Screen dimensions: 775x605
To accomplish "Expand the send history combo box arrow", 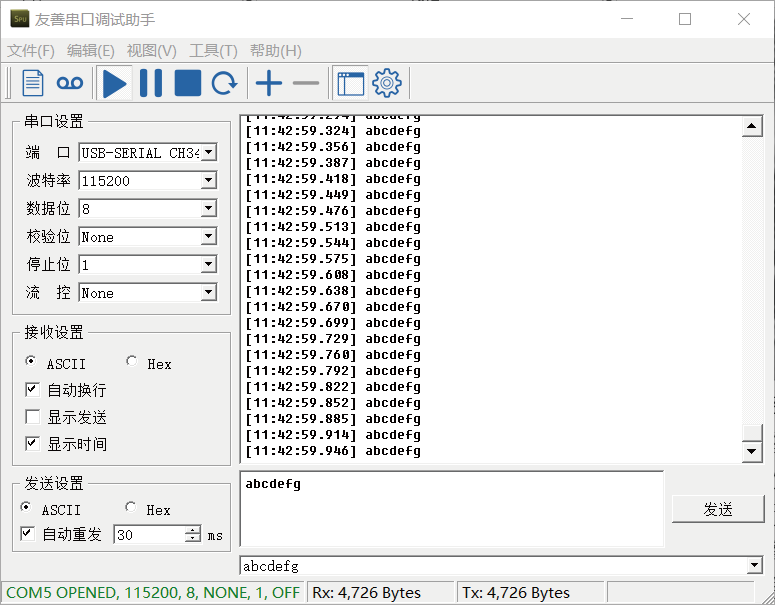I will pyautogui.click(x=754, y=565).
